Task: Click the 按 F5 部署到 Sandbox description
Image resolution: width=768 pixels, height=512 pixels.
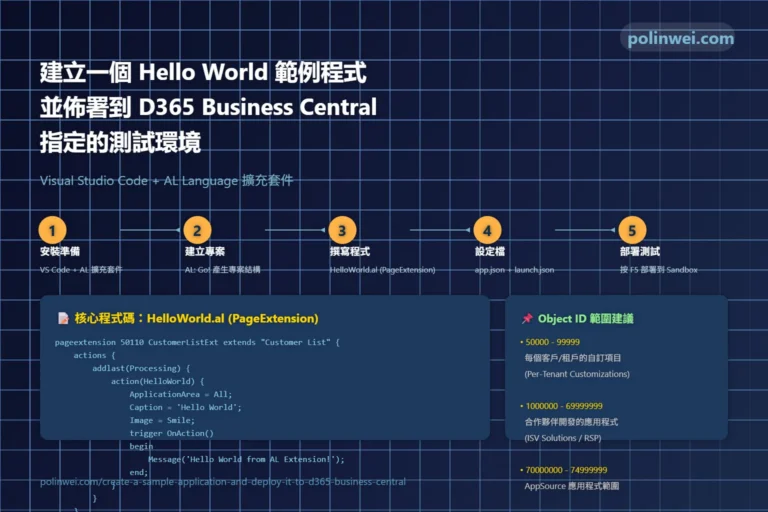Action: pyautogui.click(x=659, y=269)
